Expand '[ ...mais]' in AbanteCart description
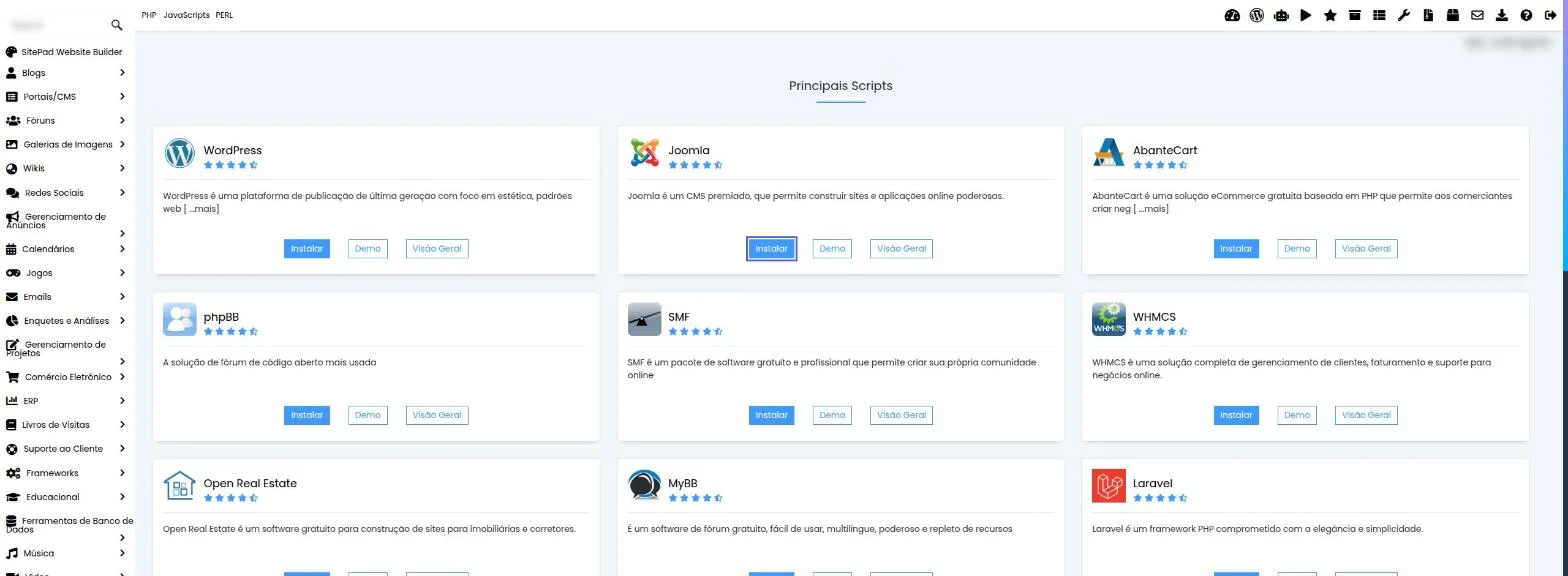Viewport: 1568px width, 576px height. [x=1151, y=209]
